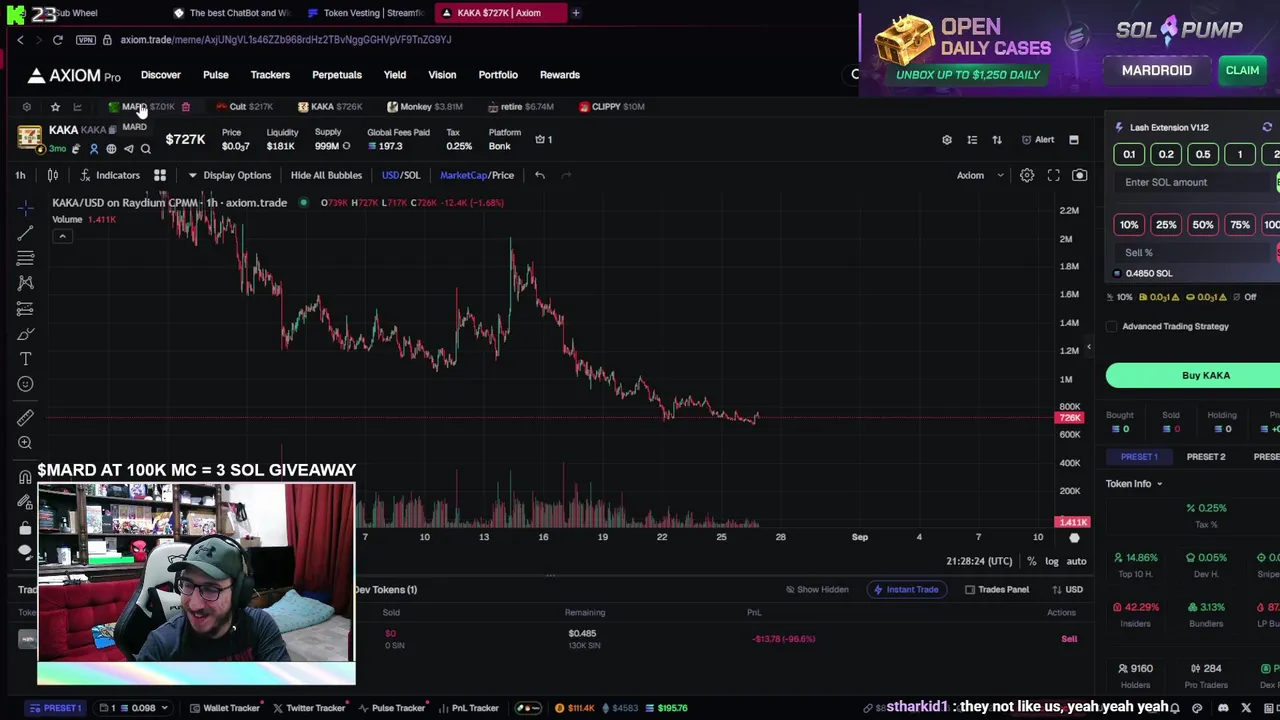Open the hexagon settings icon near Alert
The width and height of the screenshot is (1280, 720).
click(x=946, y=140)
